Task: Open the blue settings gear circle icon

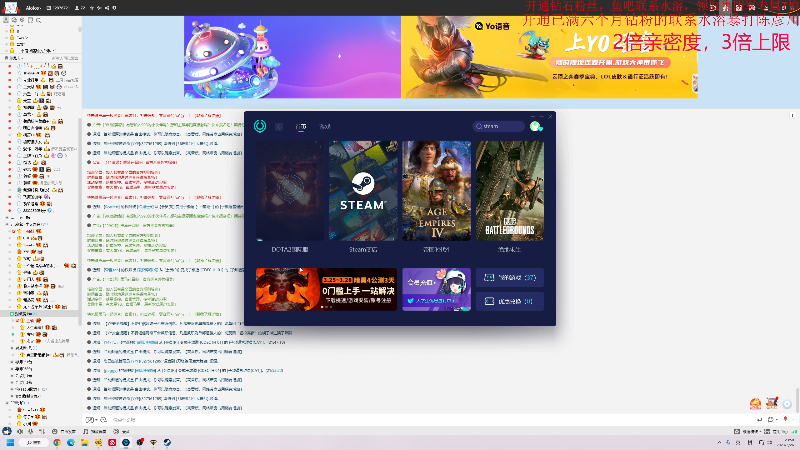Action: [x=787, y=404]
